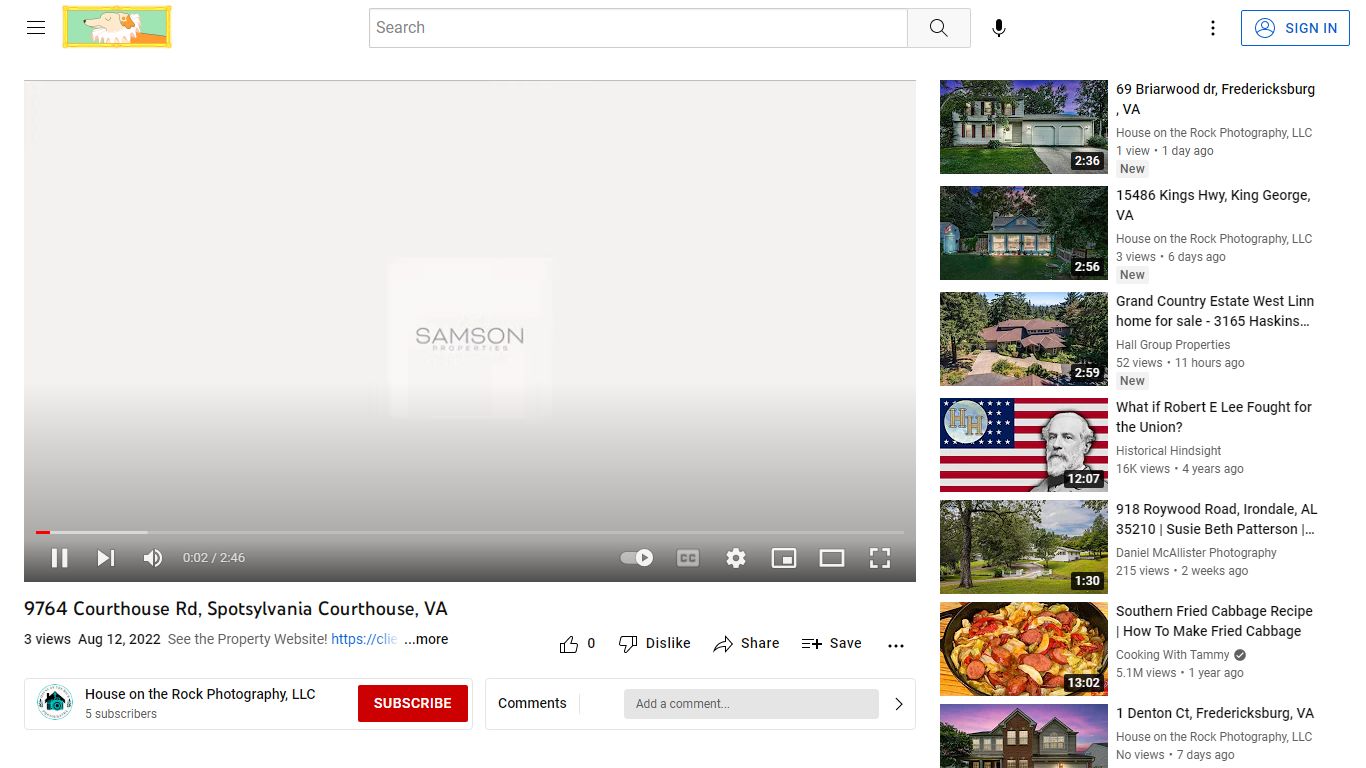Image resolution: width=1366 pixels, height=768 pixels.
Task: Open title 'Grand Country Estate West Linn'
Action: pos(1215,311)
